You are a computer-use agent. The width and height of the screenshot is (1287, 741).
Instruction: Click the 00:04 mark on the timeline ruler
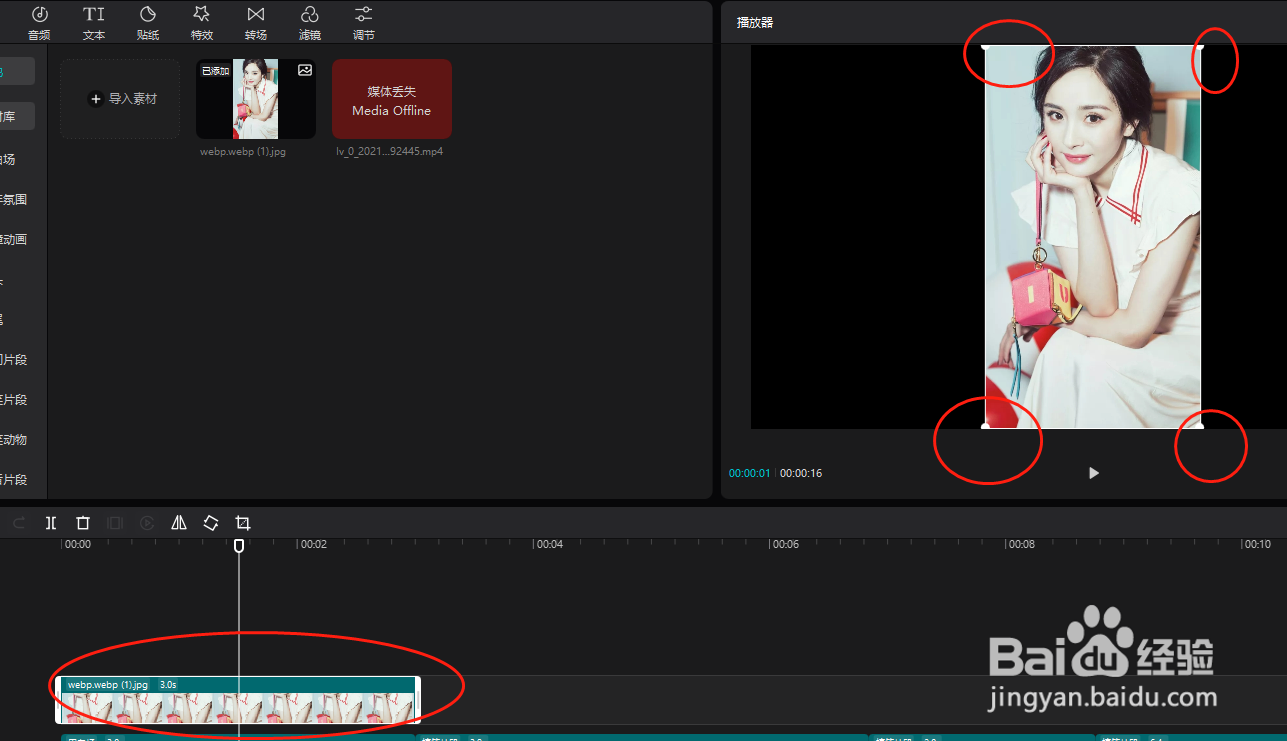tap(550, 545)
